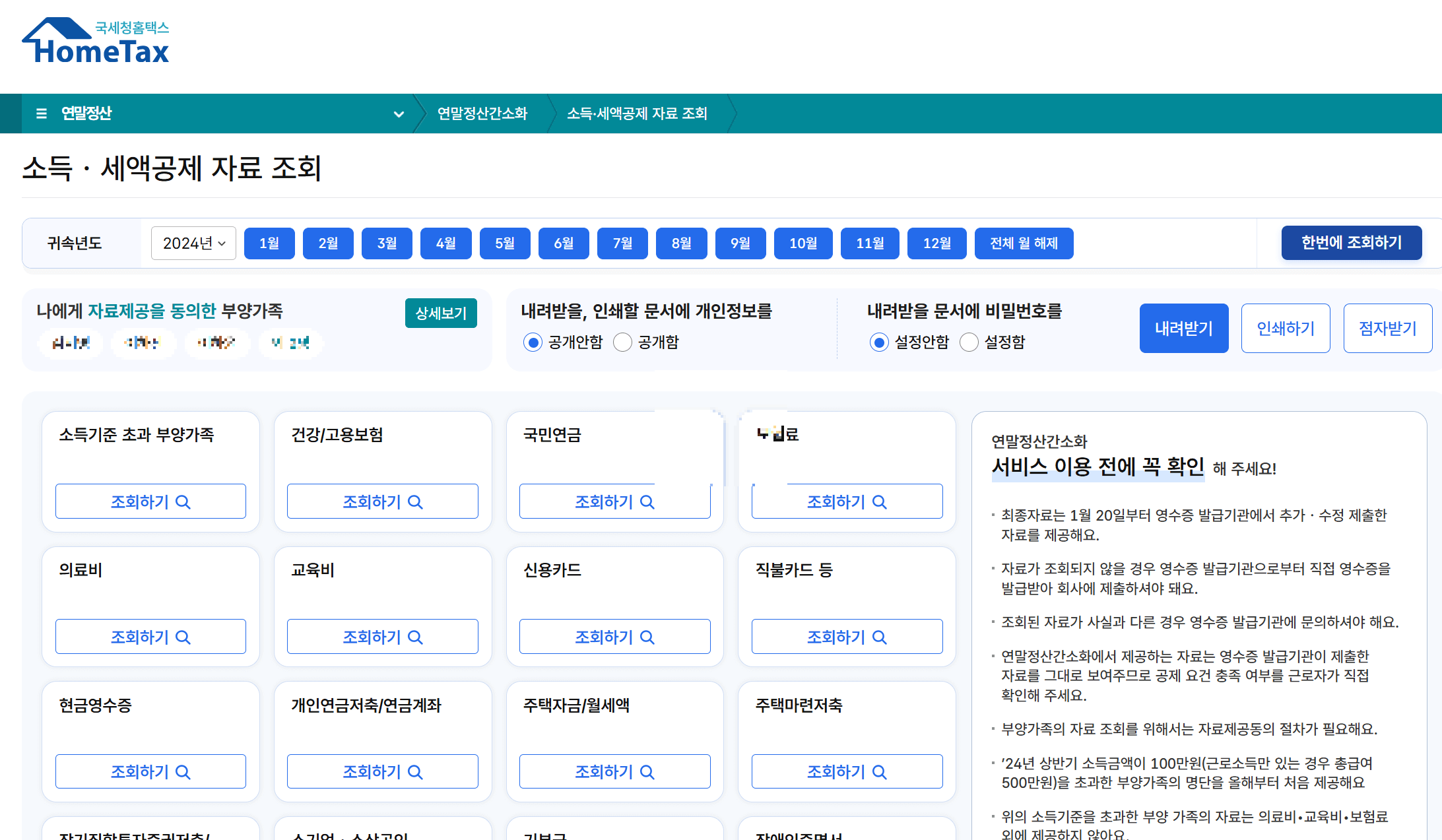Image resolution: width=1442 pixels, height=840 pixels.
Task: Click 조회하기 search on 주택자금/월세액 card
Action: click(x=614, y=771)
